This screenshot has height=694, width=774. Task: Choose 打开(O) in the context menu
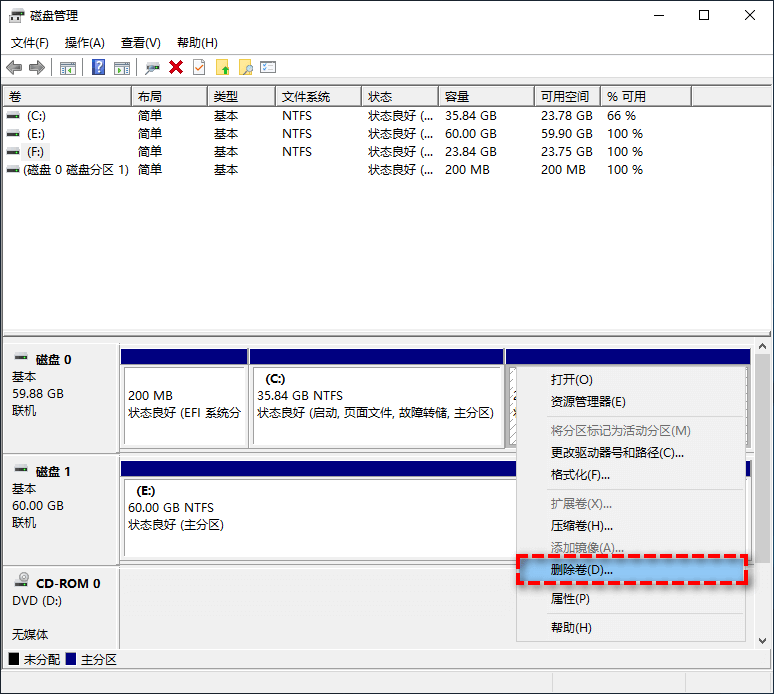pos(630,380)
